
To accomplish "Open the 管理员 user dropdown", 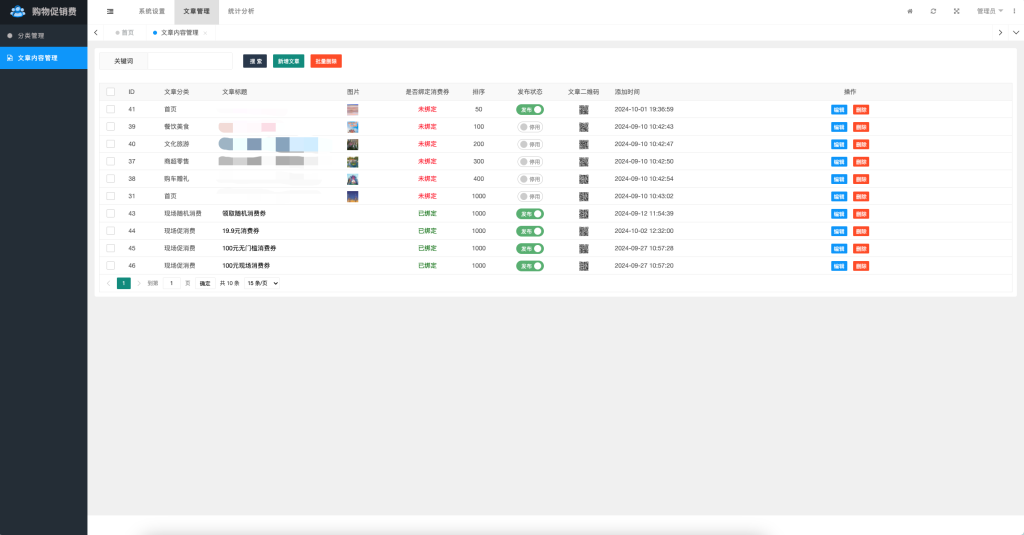I will pyautogui.click(x=989, y=11).
